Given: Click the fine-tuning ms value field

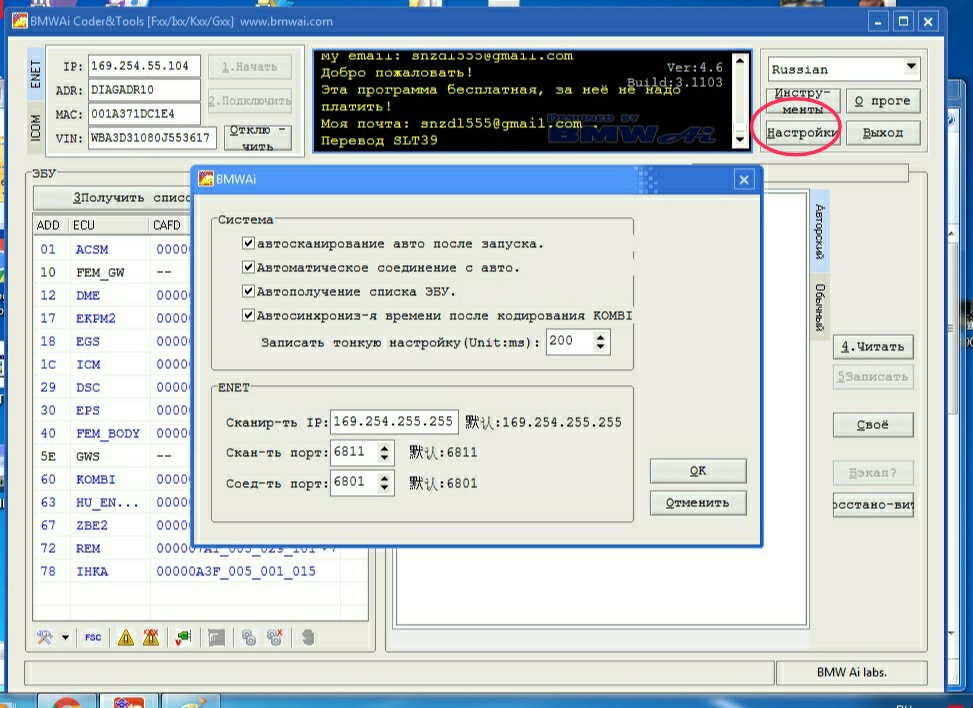Looking at the screenshot, I should click(x=570, y=341).
